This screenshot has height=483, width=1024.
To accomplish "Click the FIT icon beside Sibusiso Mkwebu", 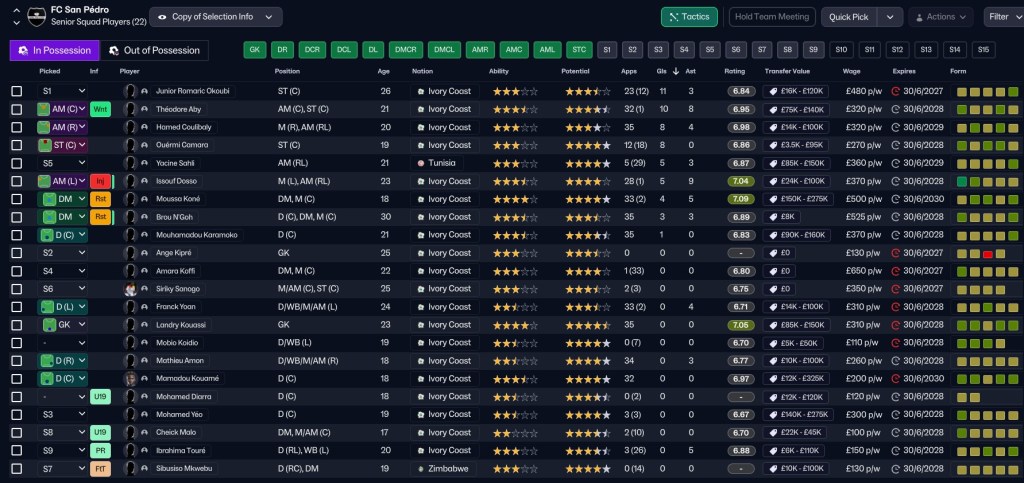I will 100,468.
